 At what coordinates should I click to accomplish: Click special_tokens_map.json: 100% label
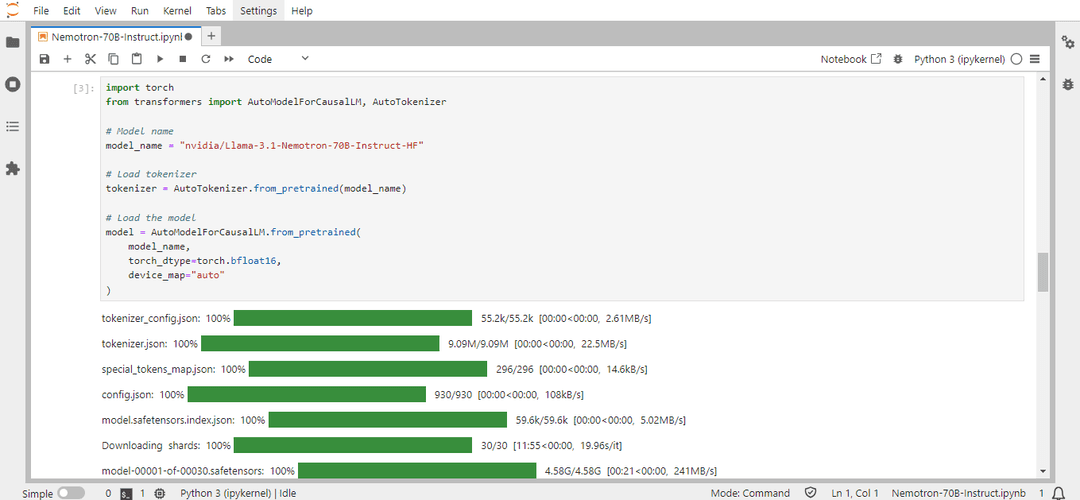pos(174,369)
